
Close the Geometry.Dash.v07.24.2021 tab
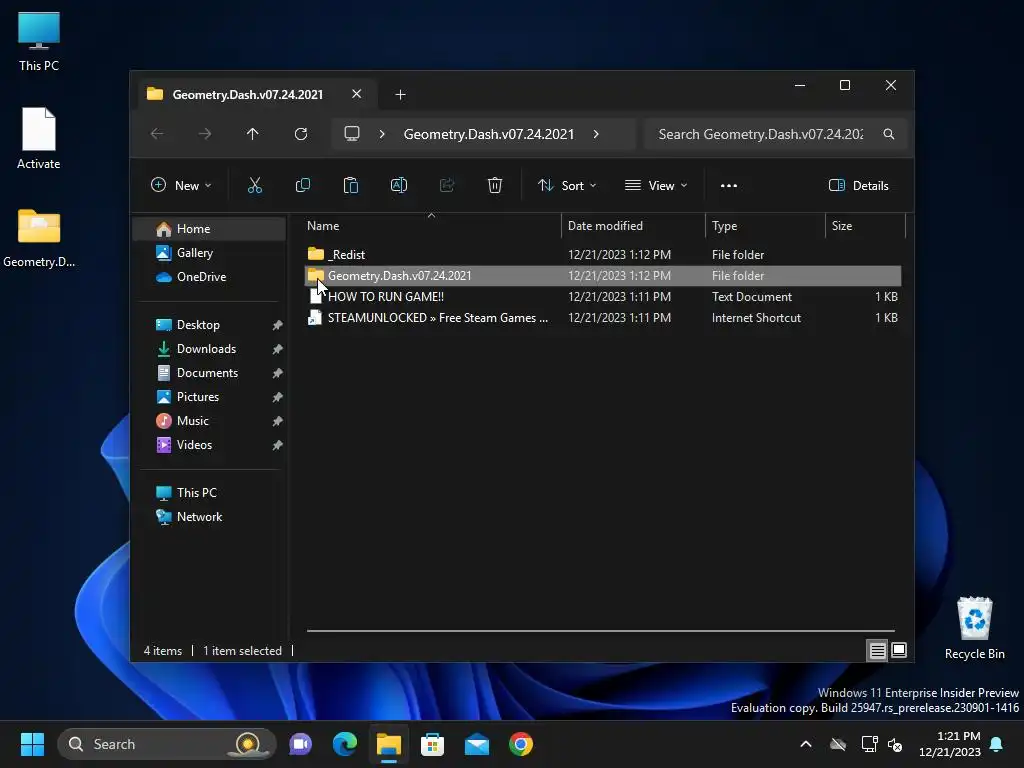(357, 94)
